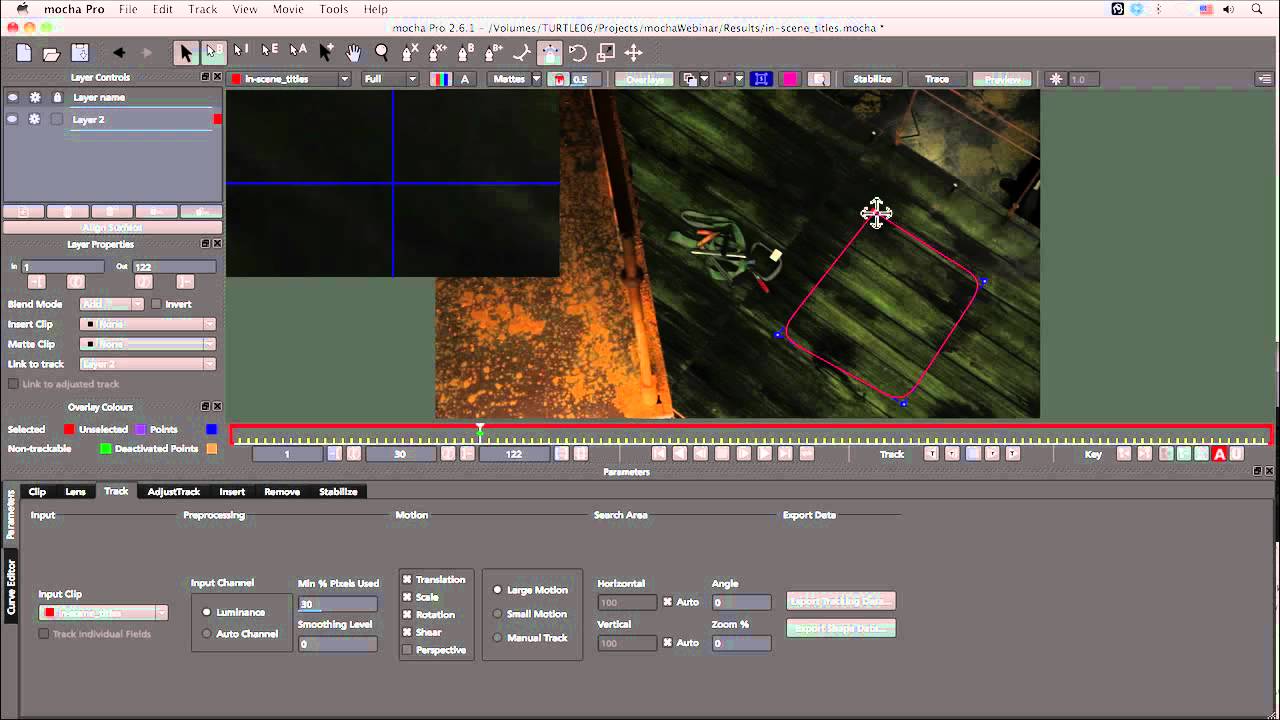Screen dimensions: 1280x720
Task: Enable the Perspective motion checkbox
Action: (x=407, y=649)
